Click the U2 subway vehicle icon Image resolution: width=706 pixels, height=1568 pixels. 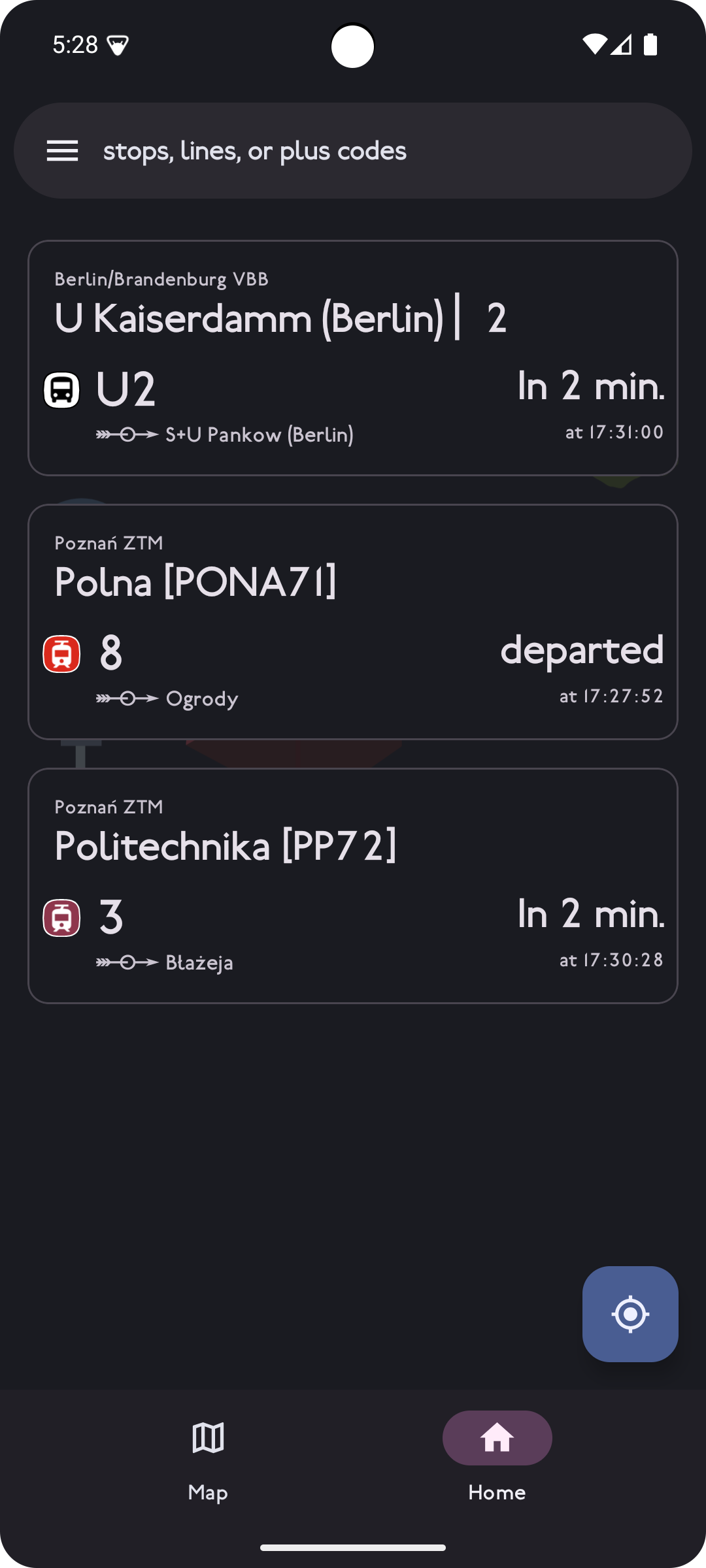(x=61, y=390)
